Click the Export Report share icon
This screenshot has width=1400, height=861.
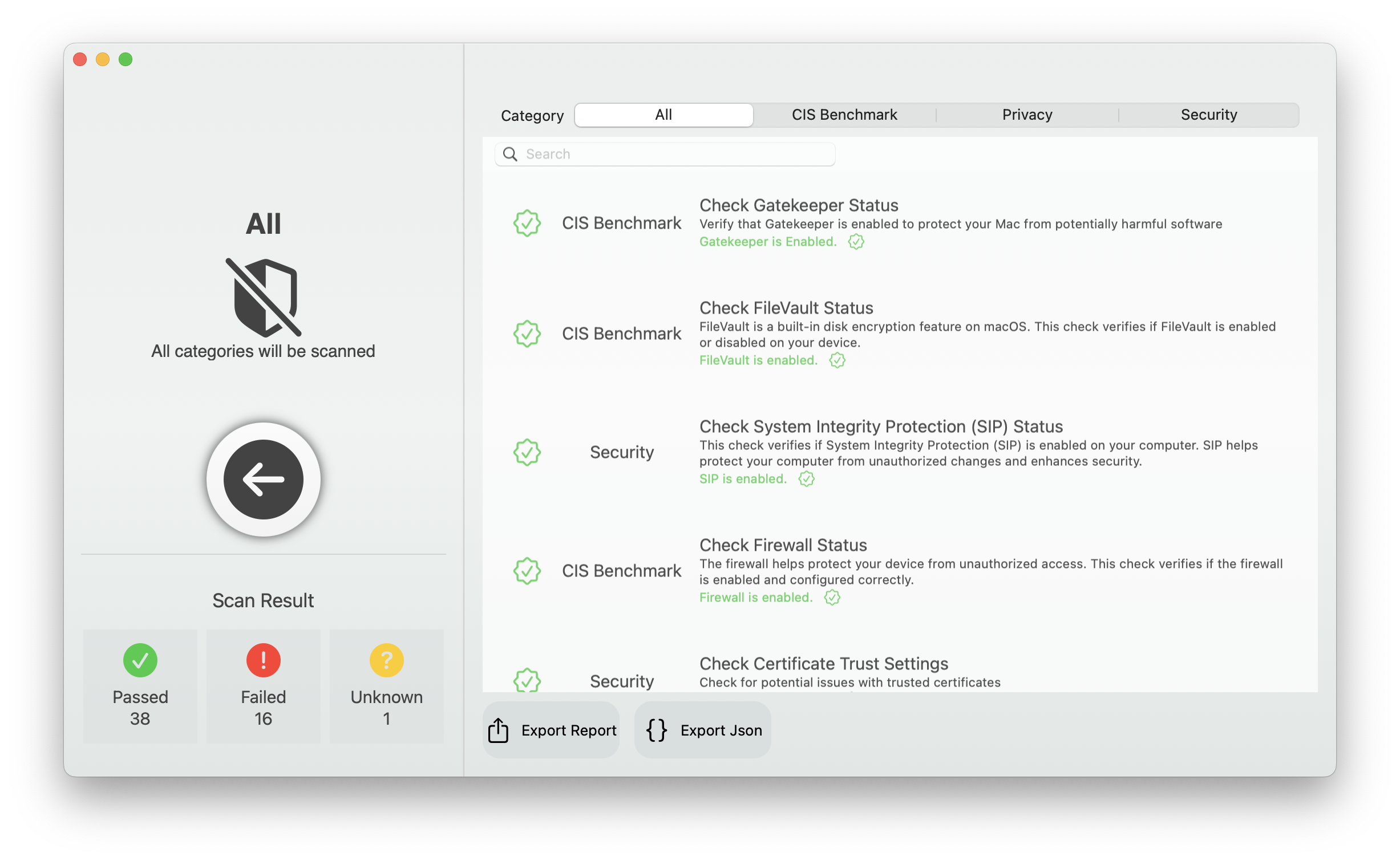(498, 730)
